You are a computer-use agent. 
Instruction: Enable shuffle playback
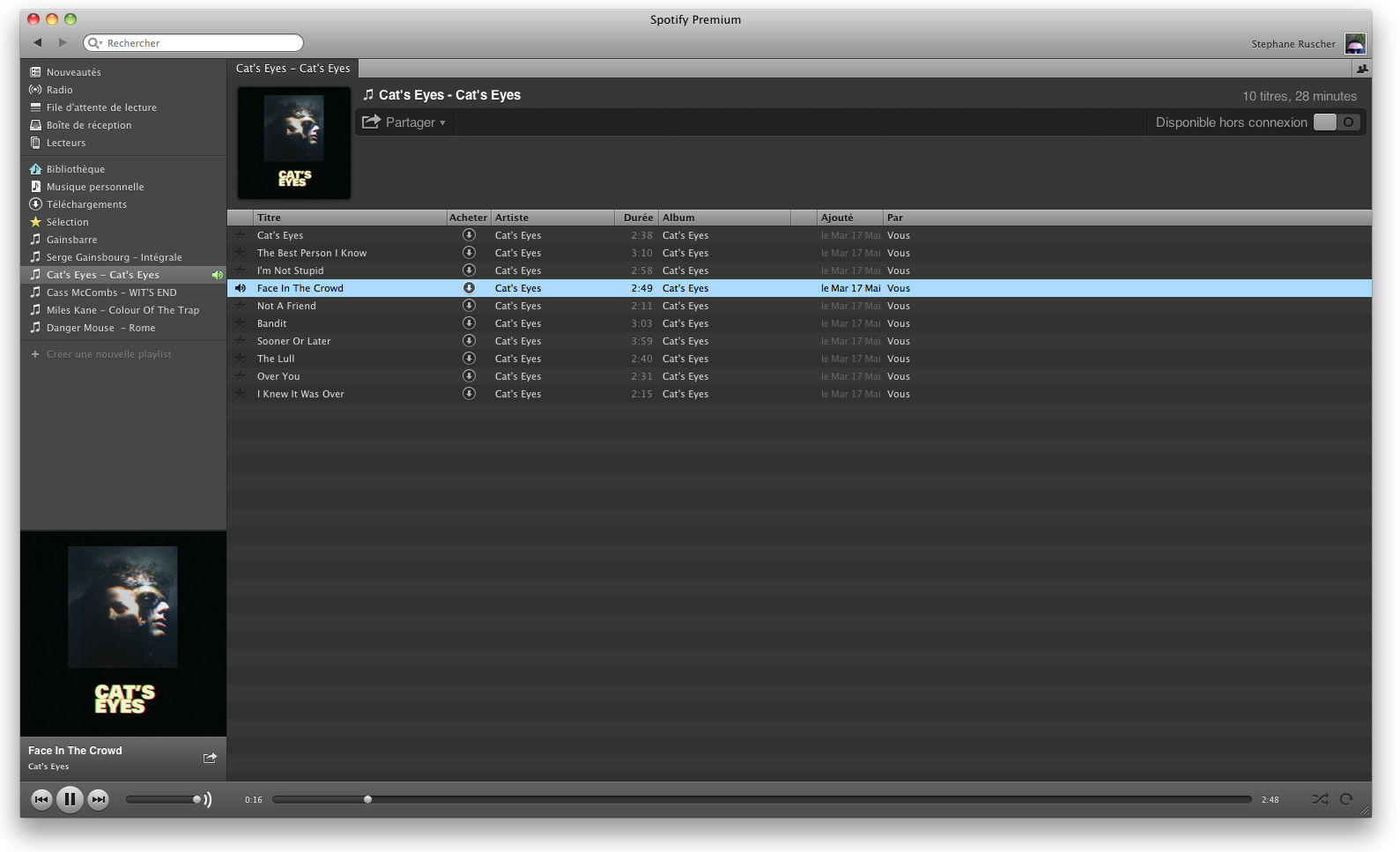(x=1319, y=799)
